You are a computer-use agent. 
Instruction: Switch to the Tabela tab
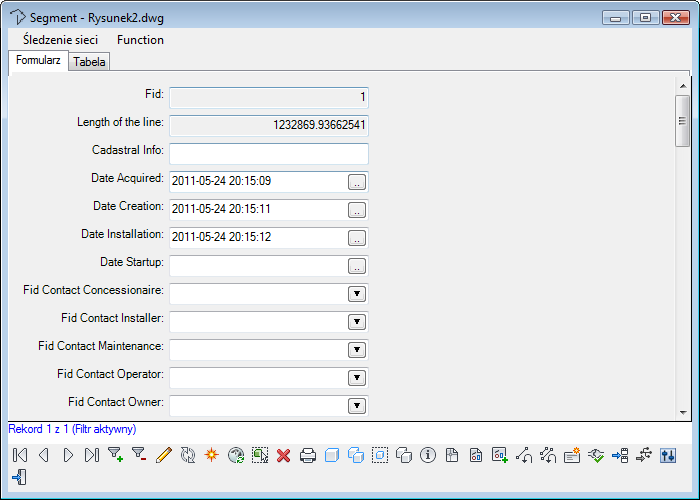89,62
